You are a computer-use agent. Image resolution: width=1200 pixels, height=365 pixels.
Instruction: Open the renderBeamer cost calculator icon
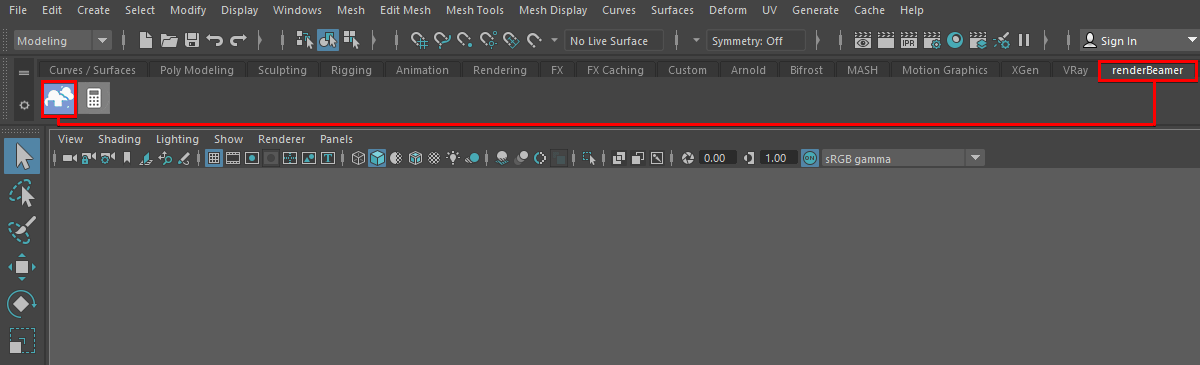95,98
